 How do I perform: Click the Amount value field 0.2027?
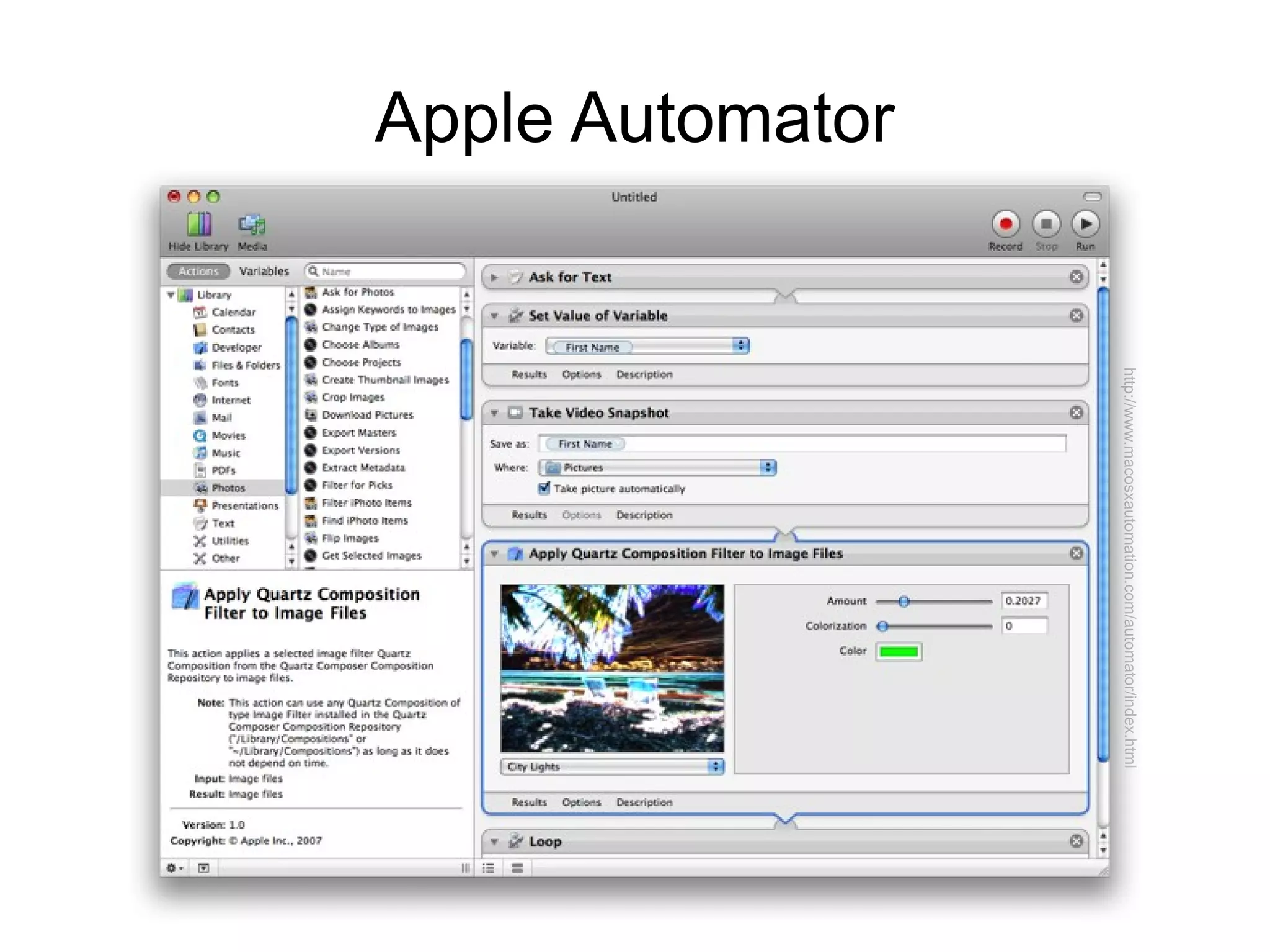coord(1024,601)
